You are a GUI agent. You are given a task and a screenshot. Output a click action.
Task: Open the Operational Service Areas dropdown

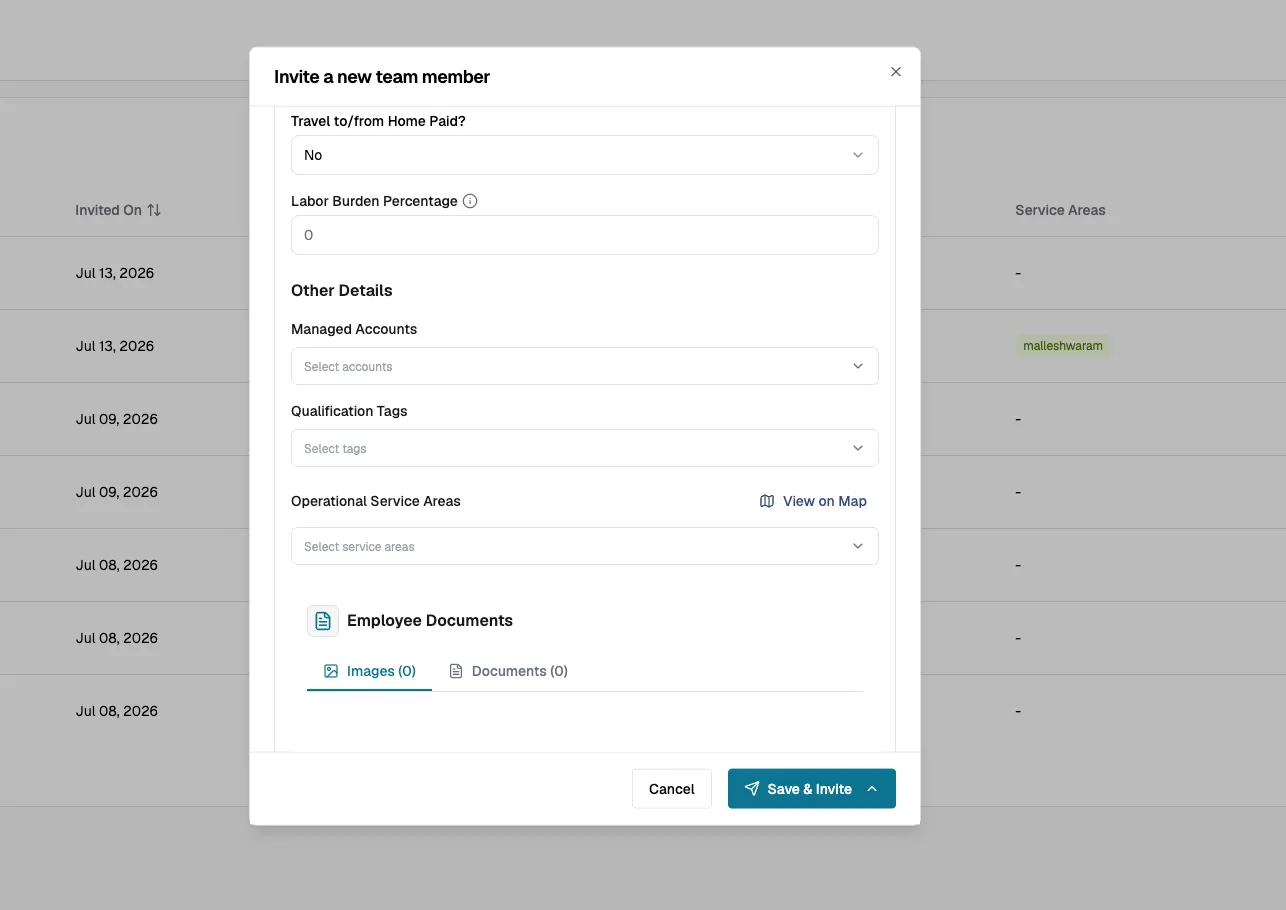point(585,546)
